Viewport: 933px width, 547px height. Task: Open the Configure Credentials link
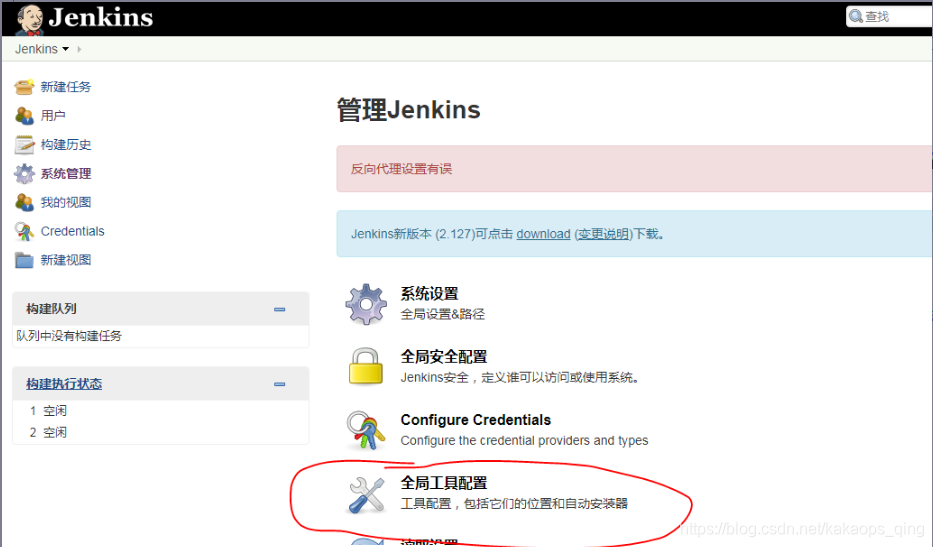[475, 420]
